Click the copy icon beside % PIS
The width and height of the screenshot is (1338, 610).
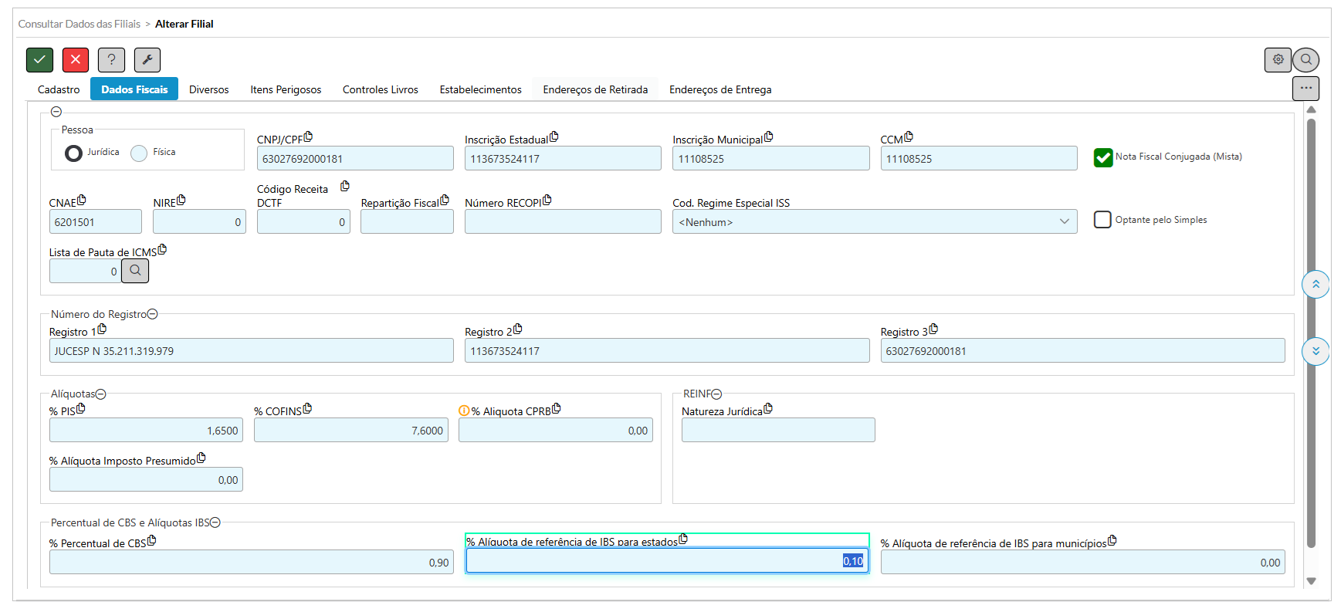81,408
